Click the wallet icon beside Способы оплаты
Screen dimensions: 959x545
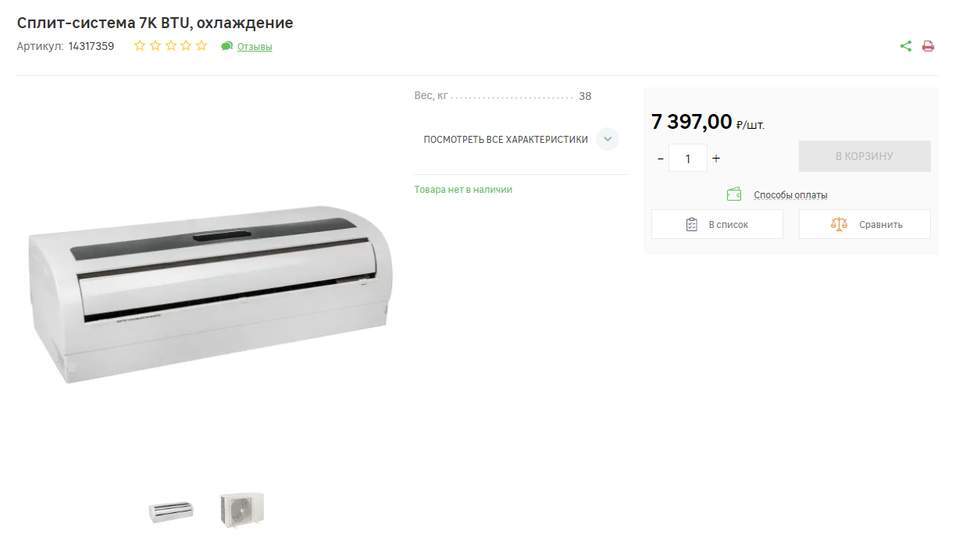pos(734,195)
